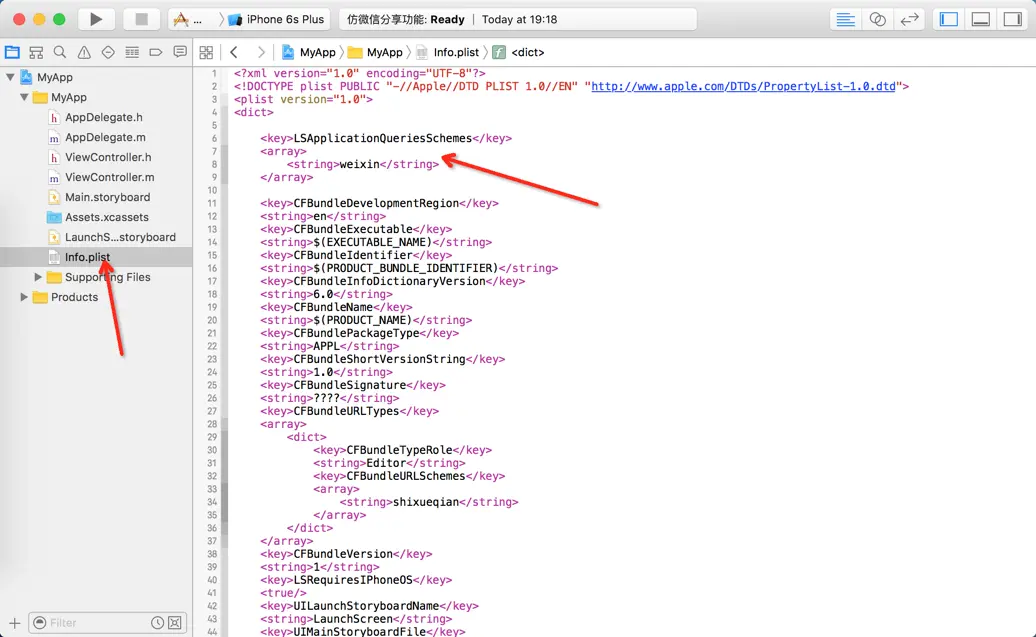Viewport: 1036px width, 637px height.
Task: Click the CFBundleIdentifier key text
Action: coord(353,255)
